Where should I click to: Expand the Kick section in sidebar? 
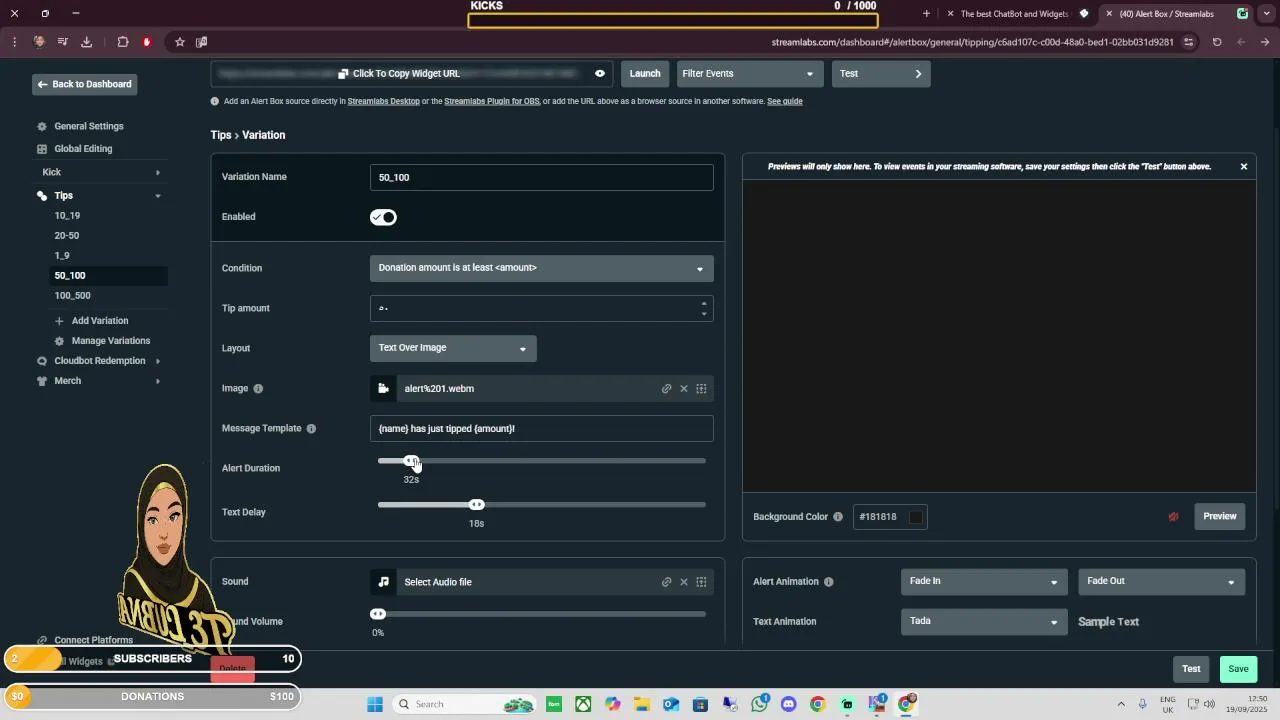pos(158,173)
